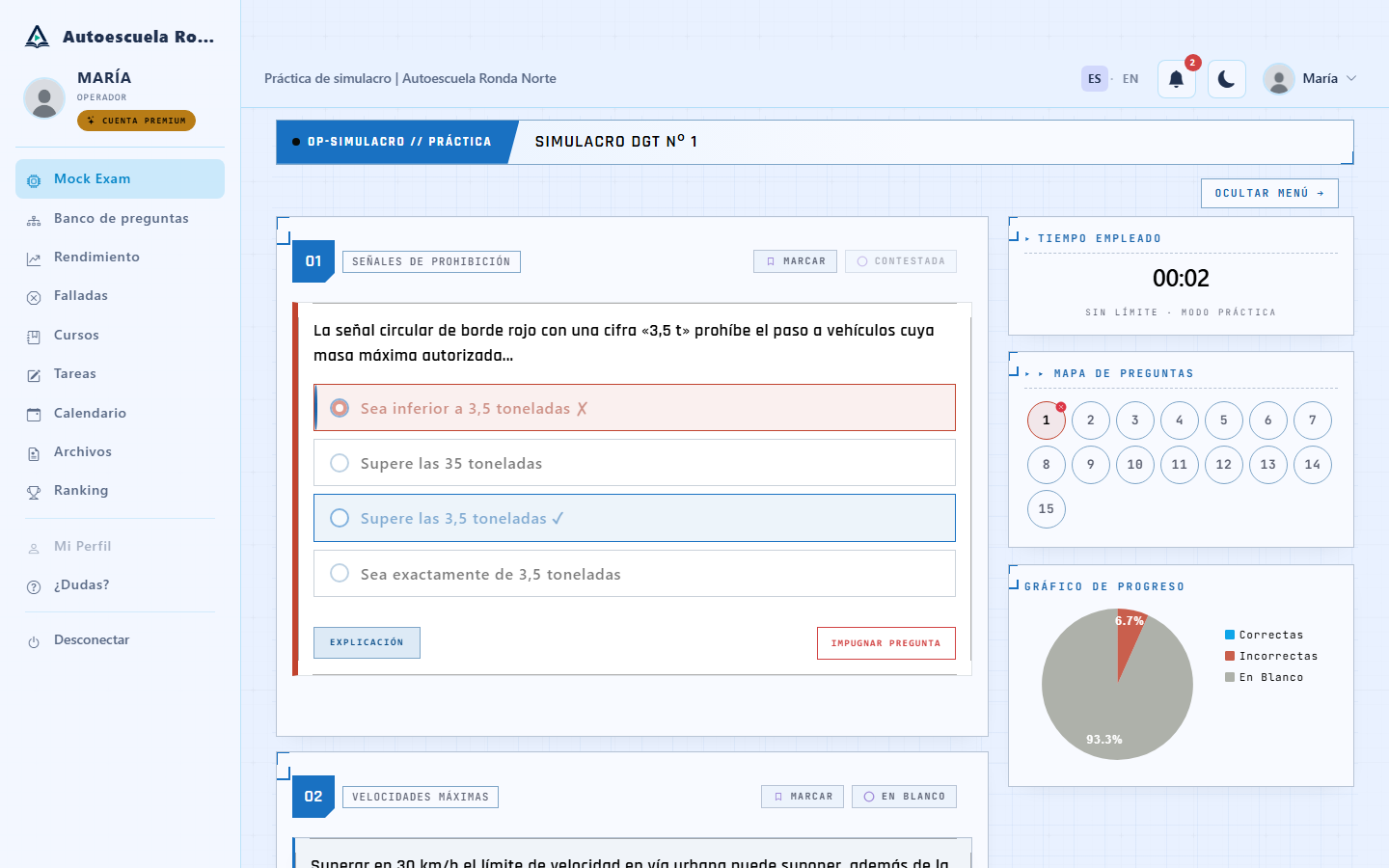Click the Ranking trophy icon
This screenshot has height=868, width=1389.
coord(34,492)
